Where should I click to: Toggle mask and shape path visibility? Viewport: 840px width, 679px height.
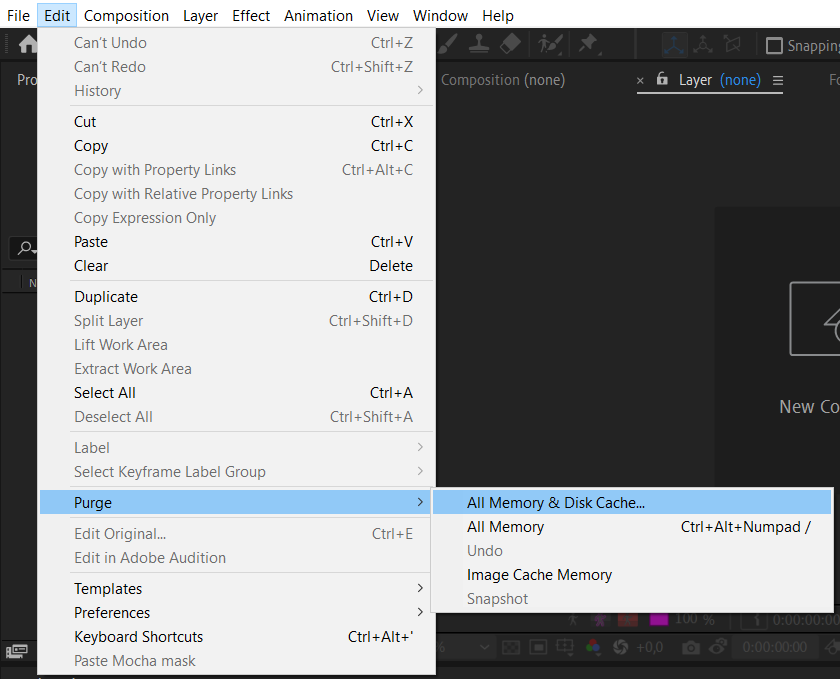coord(538,647)
